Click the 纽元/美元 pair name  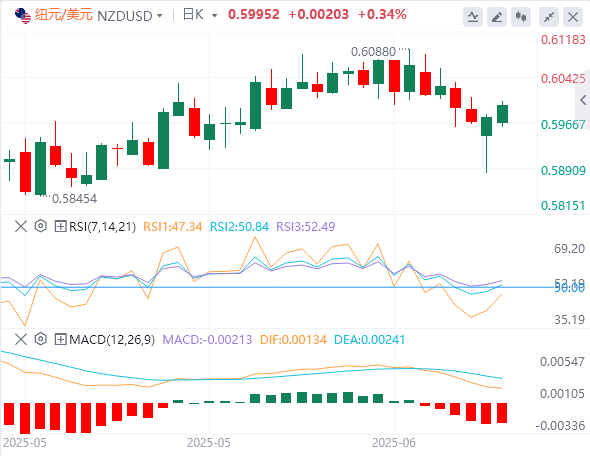[63, 15]
